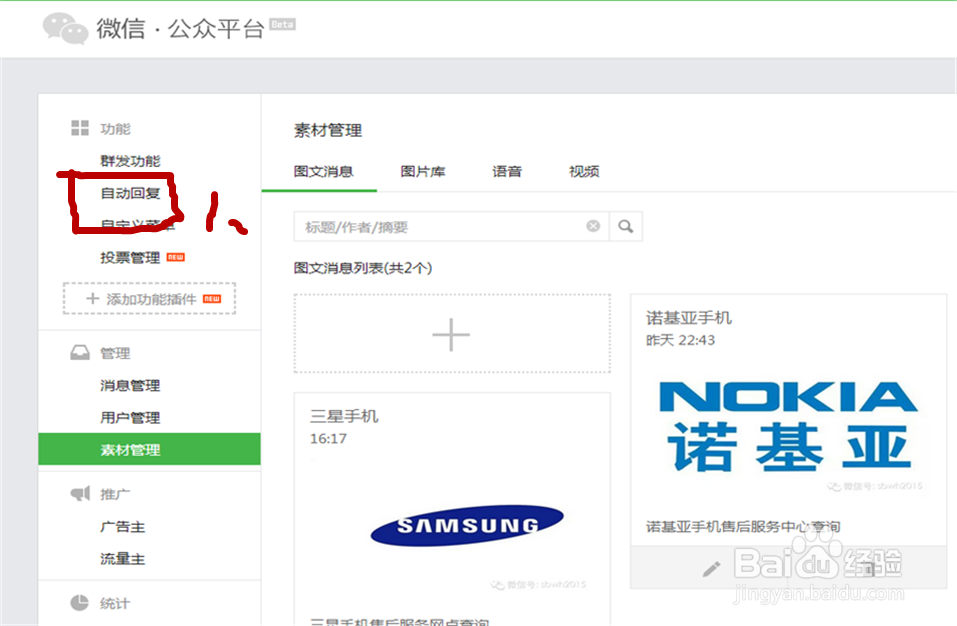Click the 微信·公众平台 title text
957x626 pixels.
click(x=180, y=29)
